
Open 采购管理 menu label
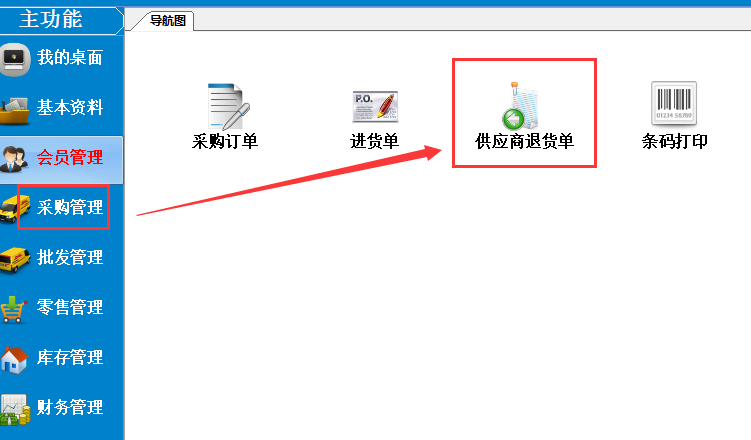(x=70, y=207)
